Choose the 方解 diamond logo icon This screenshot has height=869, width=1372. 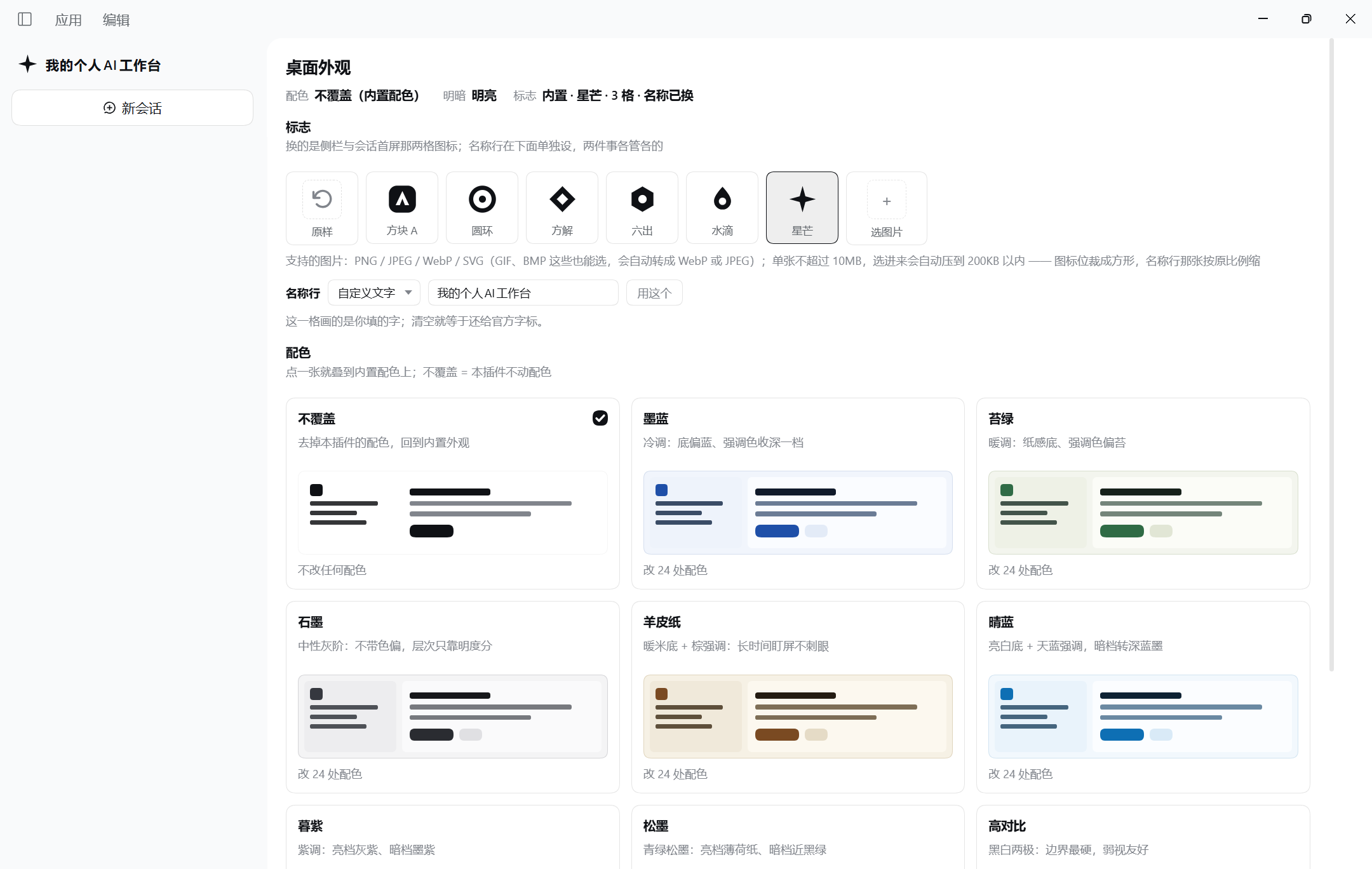tap(562, 208)
